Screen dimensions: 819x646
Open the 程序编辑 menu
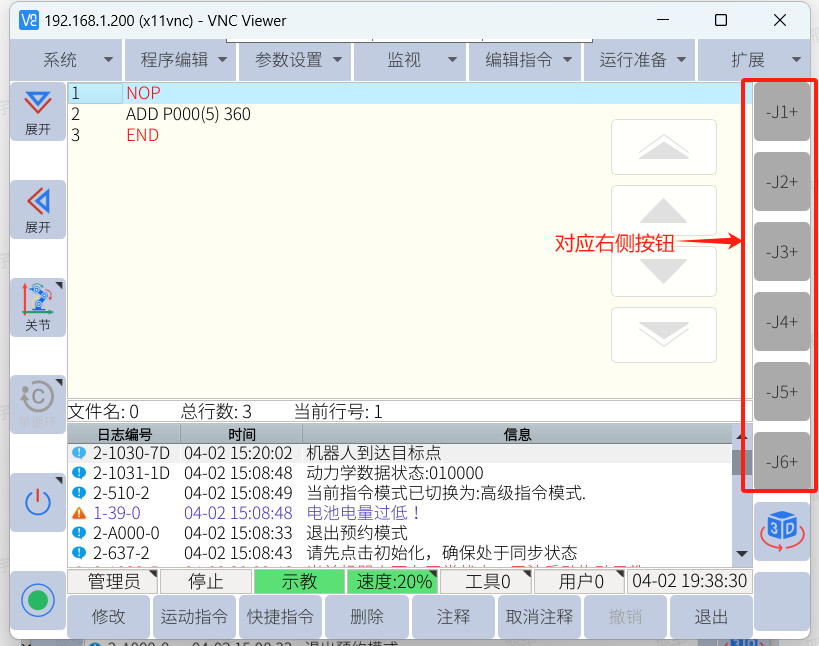click(181, 60)
